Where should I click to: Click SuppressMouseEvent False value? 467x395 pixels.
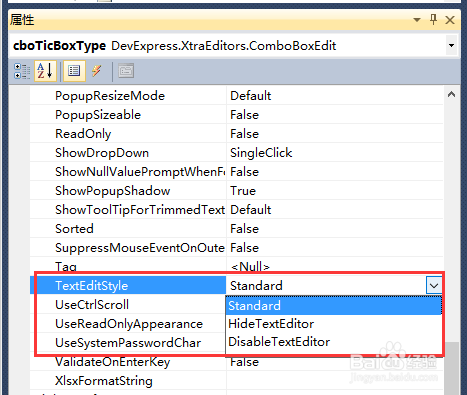click(335, 248)
